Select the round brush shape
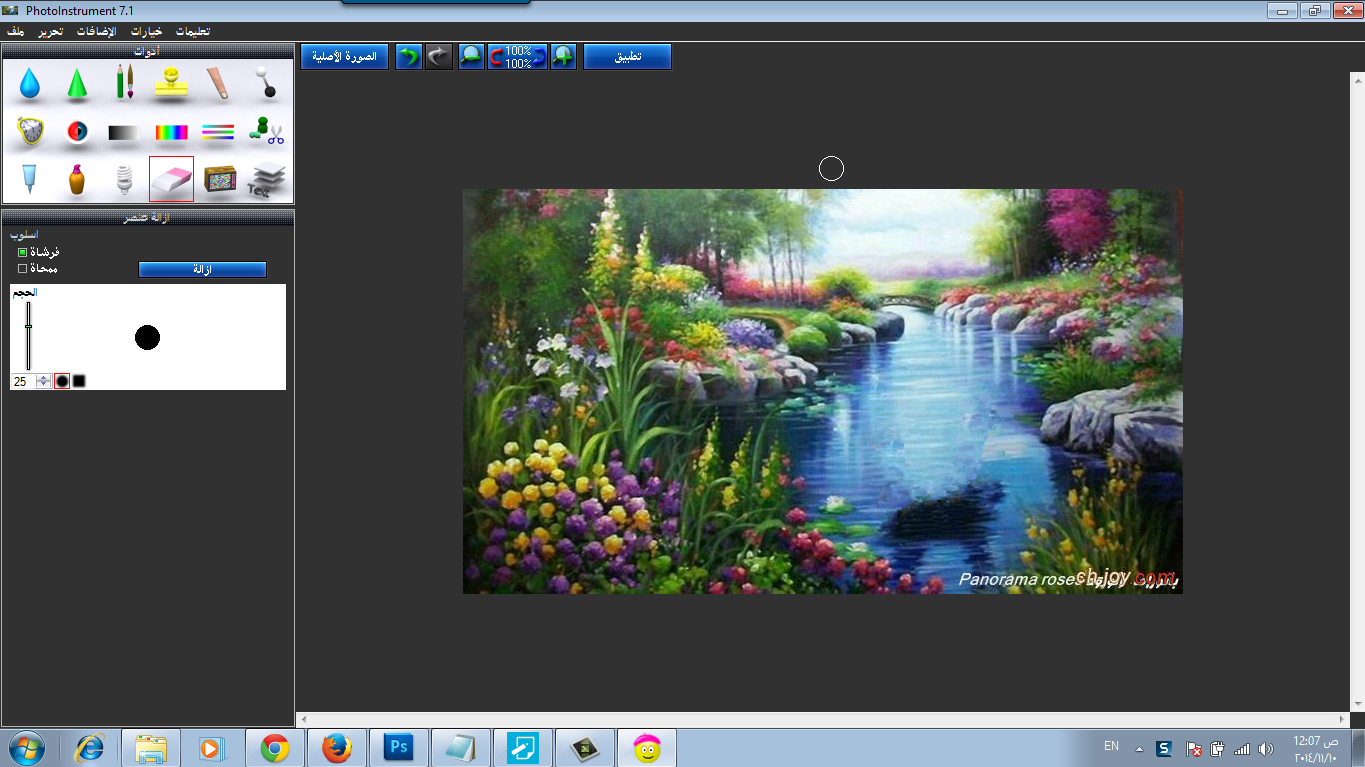 (62, 381)
